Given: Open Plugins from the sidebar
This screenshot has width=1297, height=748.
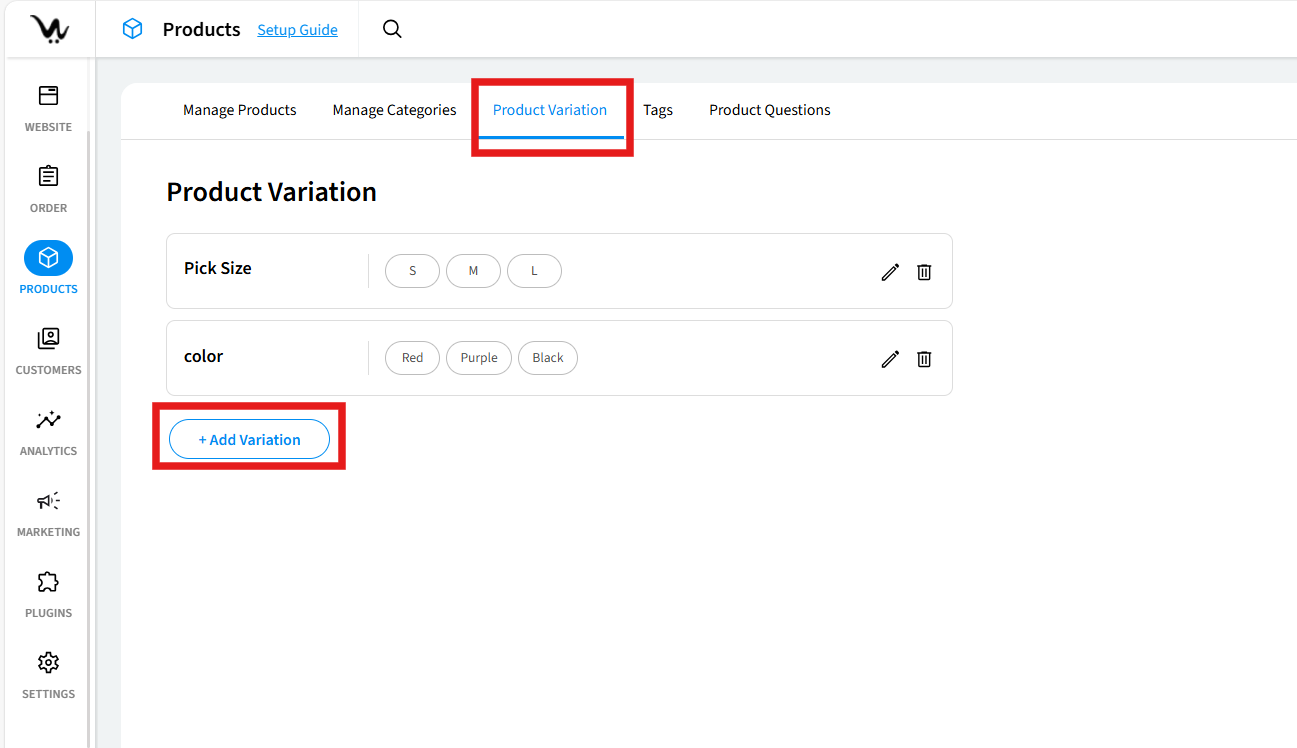Looking at the screenshot, I should coord(48,594).
